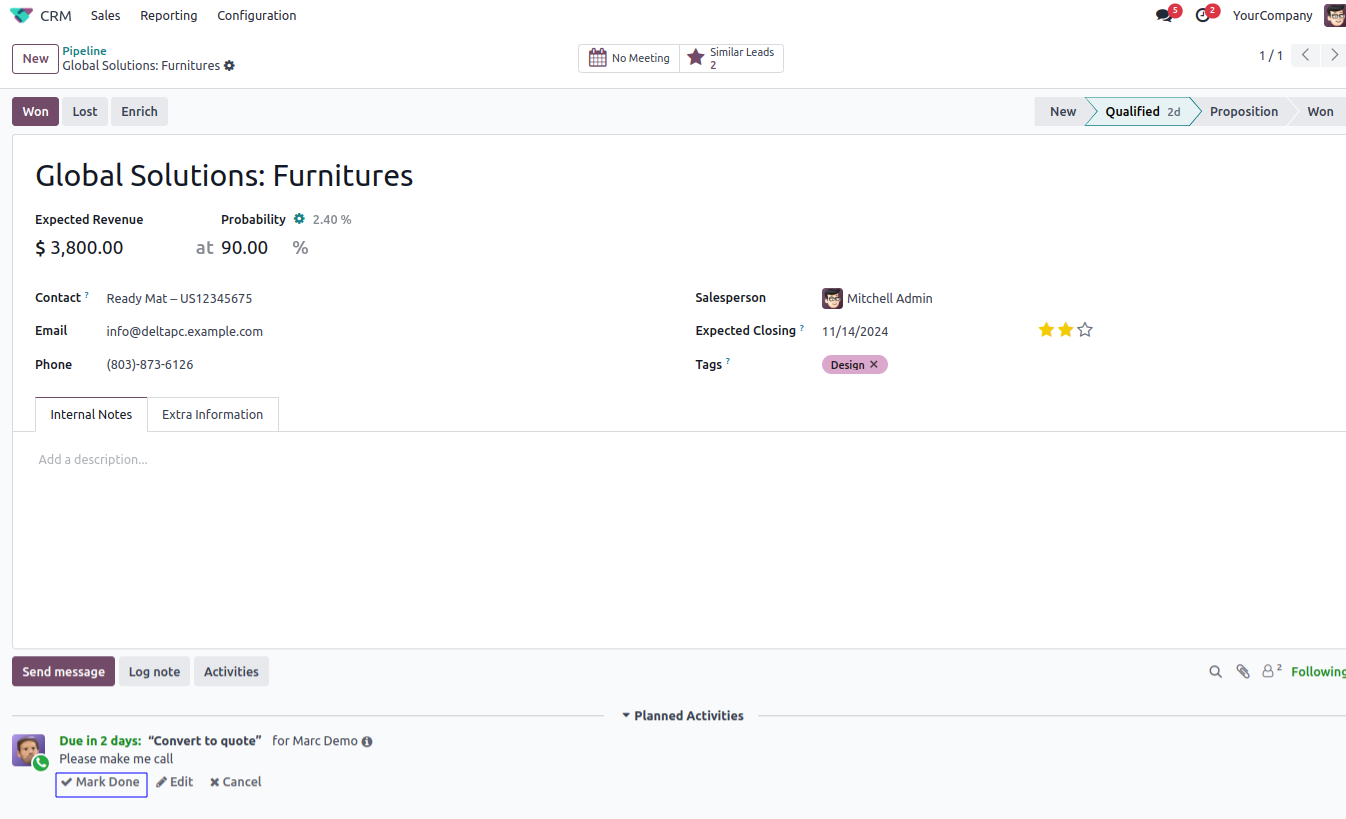1346x819 pixels.
Task: Open the activities clock icon
Action: [1203, 16]
